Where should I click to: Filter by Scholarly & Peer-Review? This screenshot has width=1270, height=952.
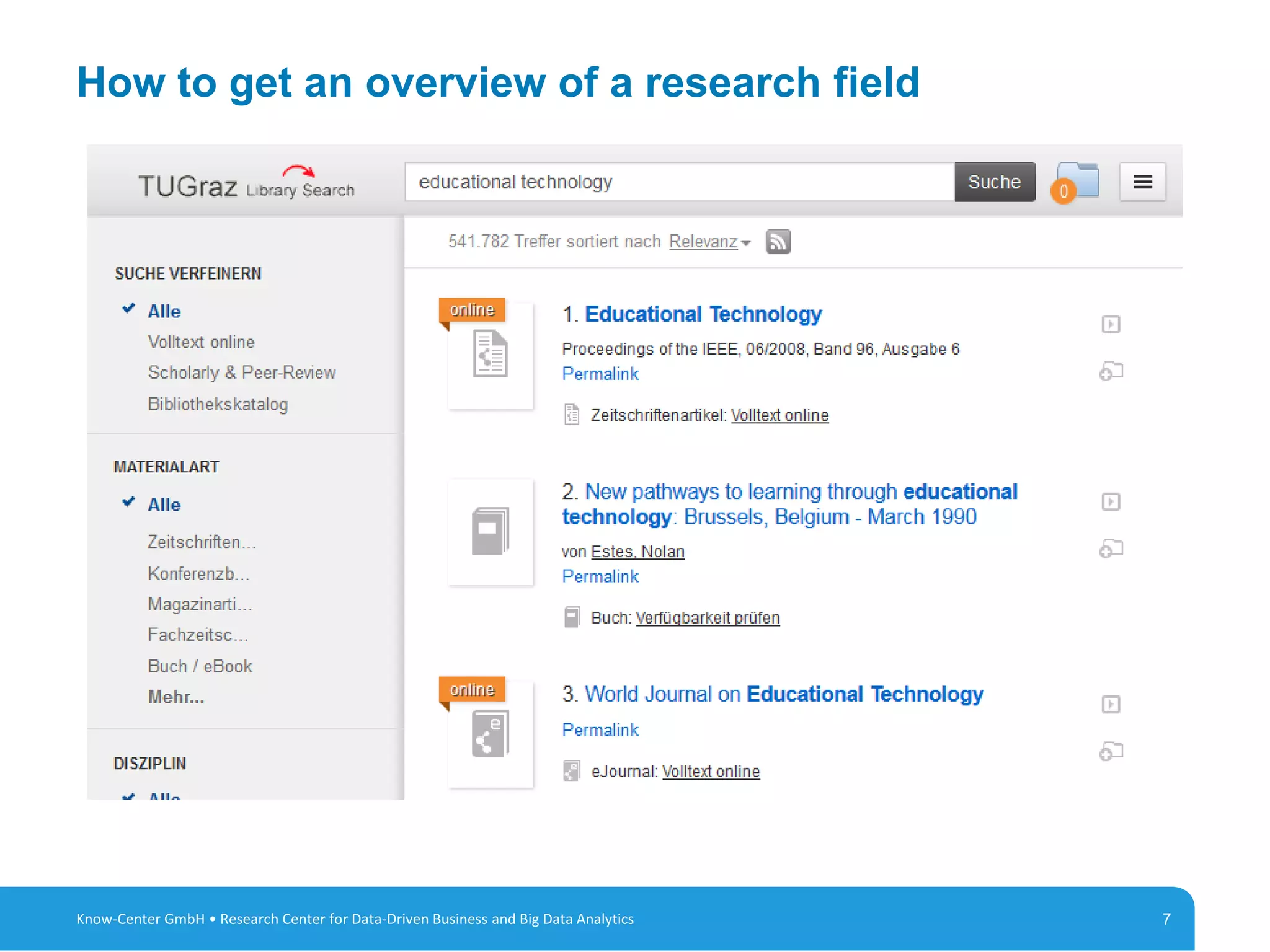pos(242,372)
